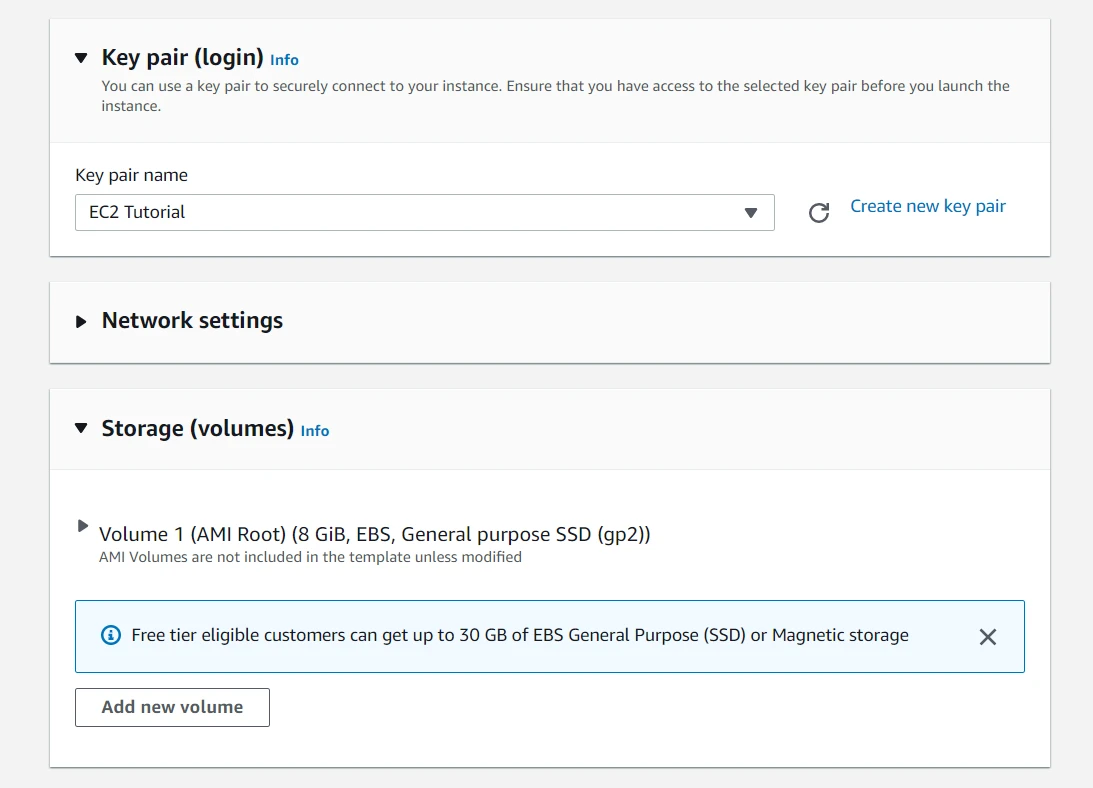Click the refresh key pair list icon

point(819,212)
